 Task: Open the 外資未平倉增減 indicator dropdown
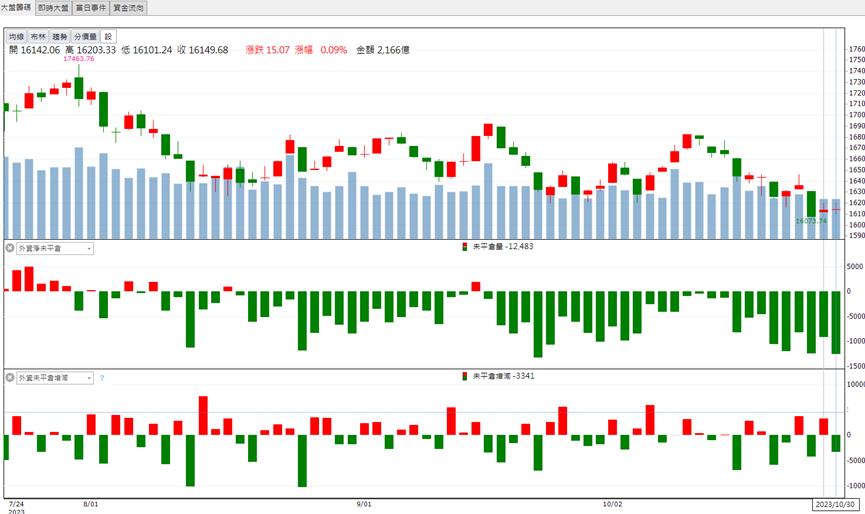[55, 378]
